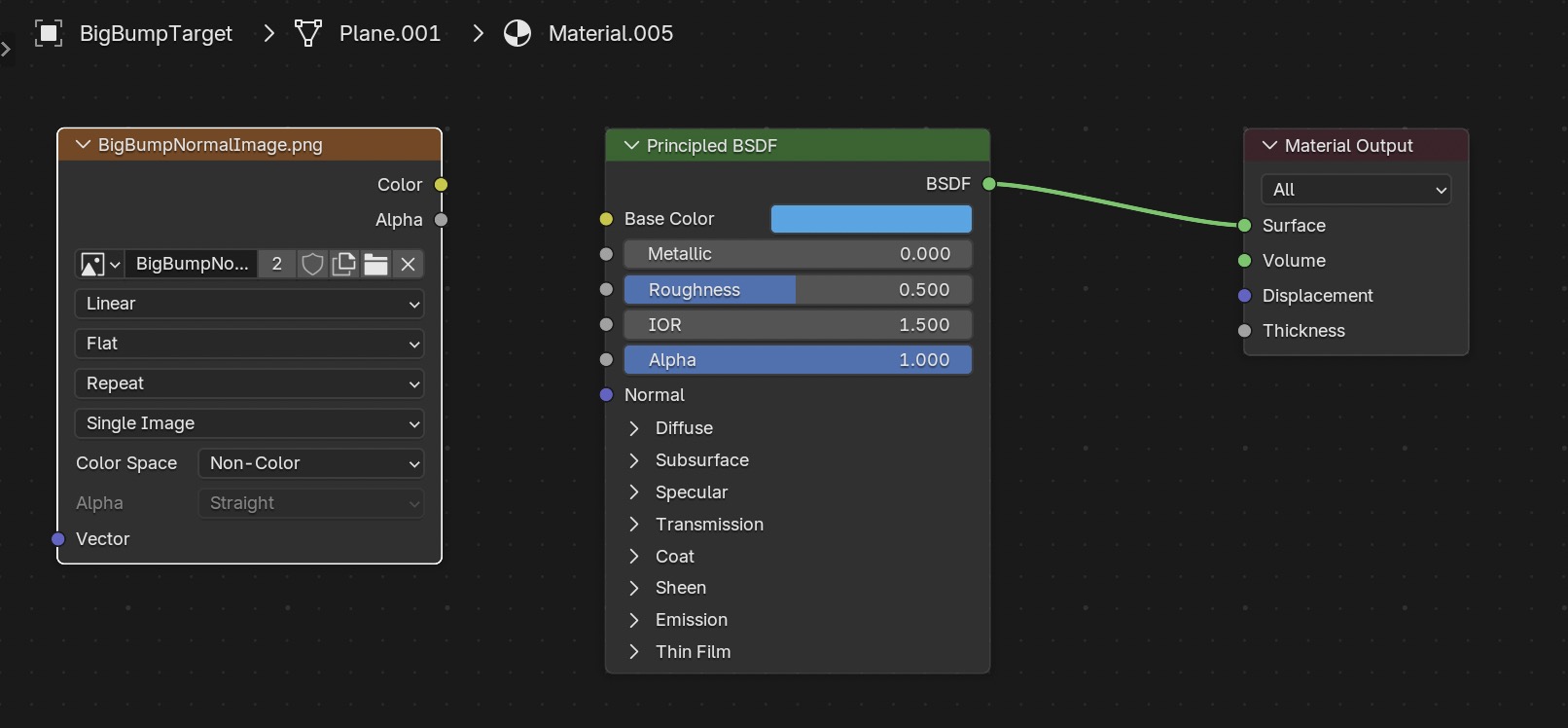Unlink image with the X icon
Image resolution: width=1568 pixels, height=728 pixels.
[x=409, y=264]
